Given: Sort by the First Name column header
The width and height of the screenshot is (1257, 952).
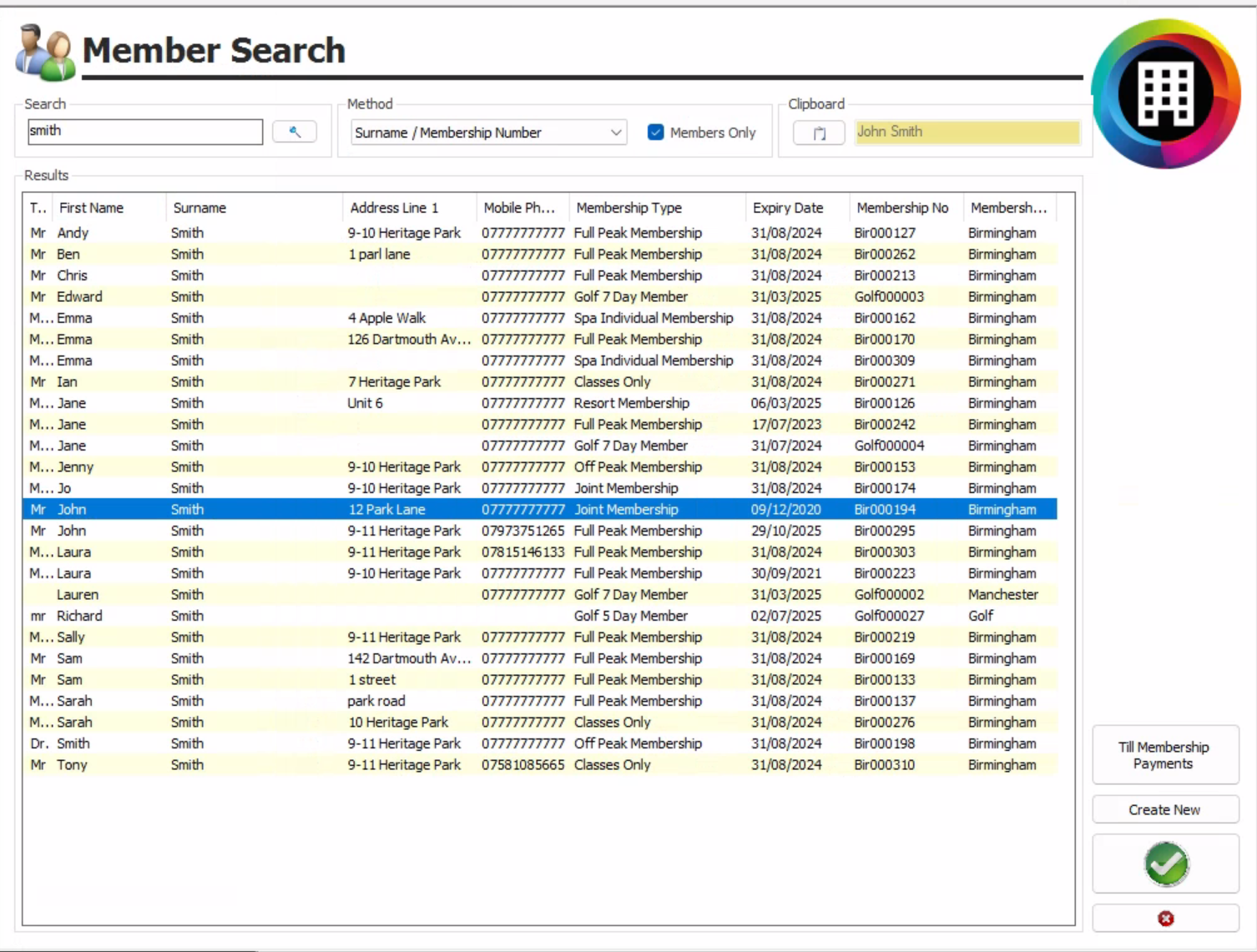Looking at the screenshot, I should [x=109, y=208].
